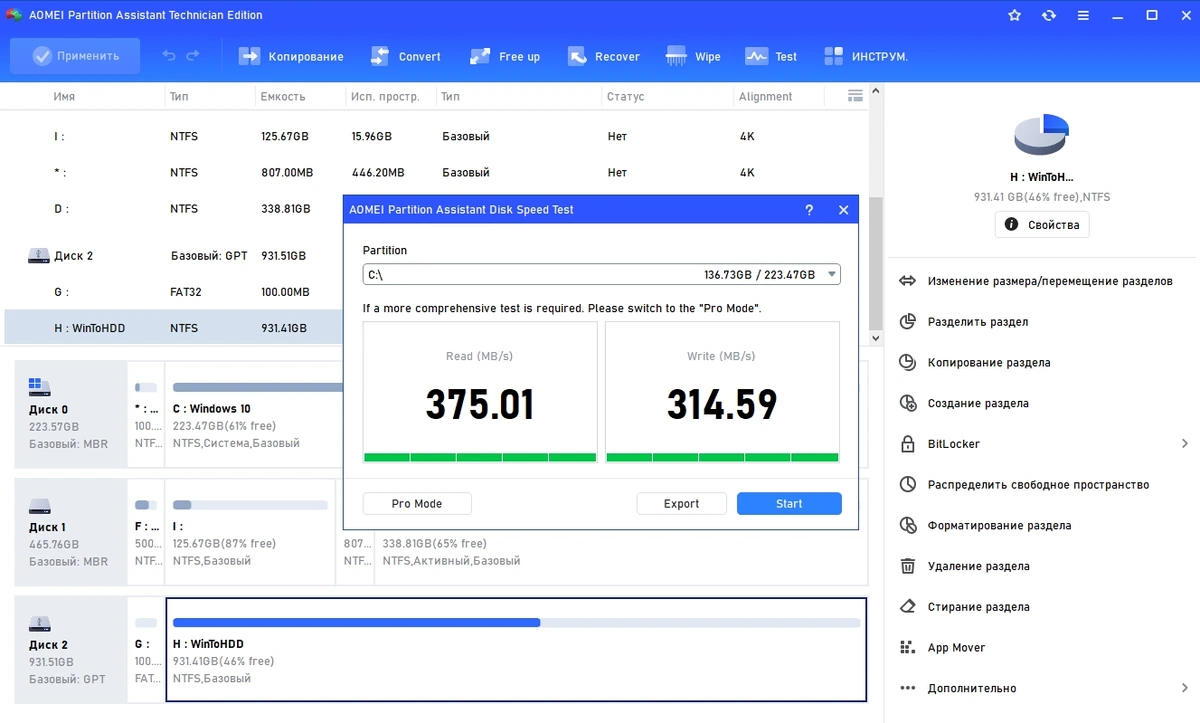Image resolution: width=1200 pixels, height=723 pixels.
Task: Click the Read speed 375.01 value
Action: point(480,405)
